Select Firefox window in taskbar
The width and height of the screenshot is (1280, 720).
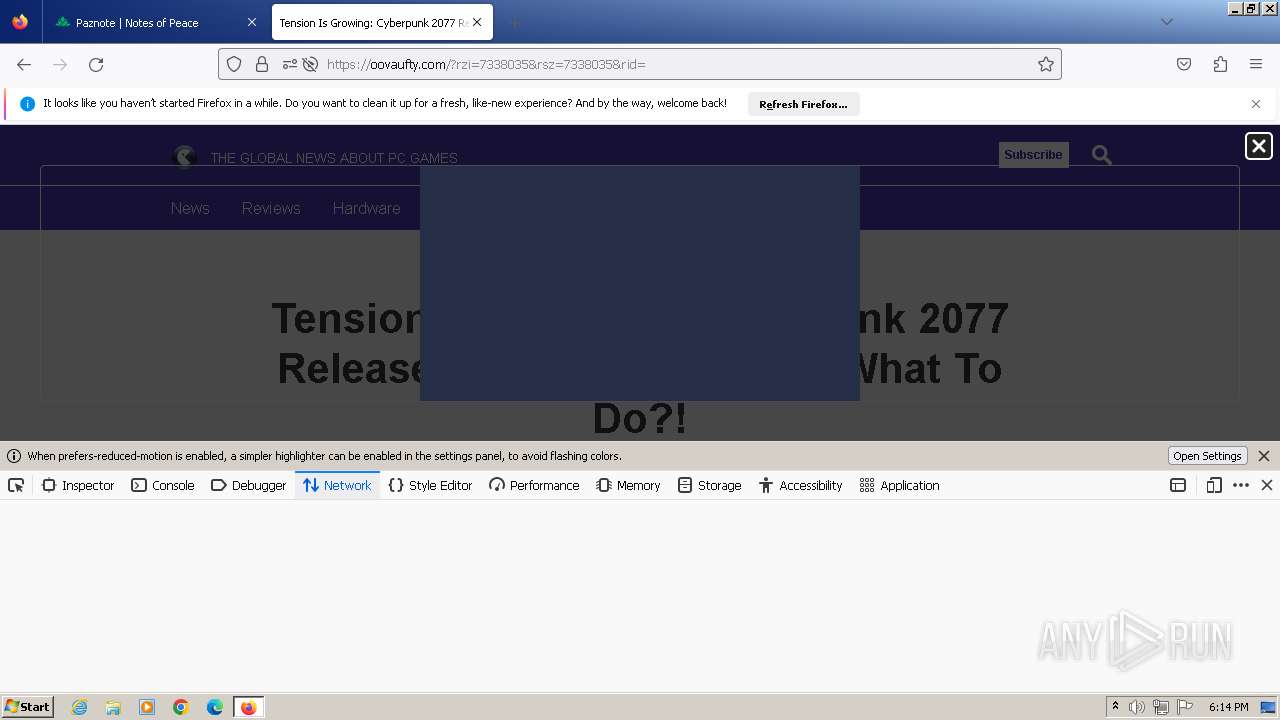click(x=248, y=707)
